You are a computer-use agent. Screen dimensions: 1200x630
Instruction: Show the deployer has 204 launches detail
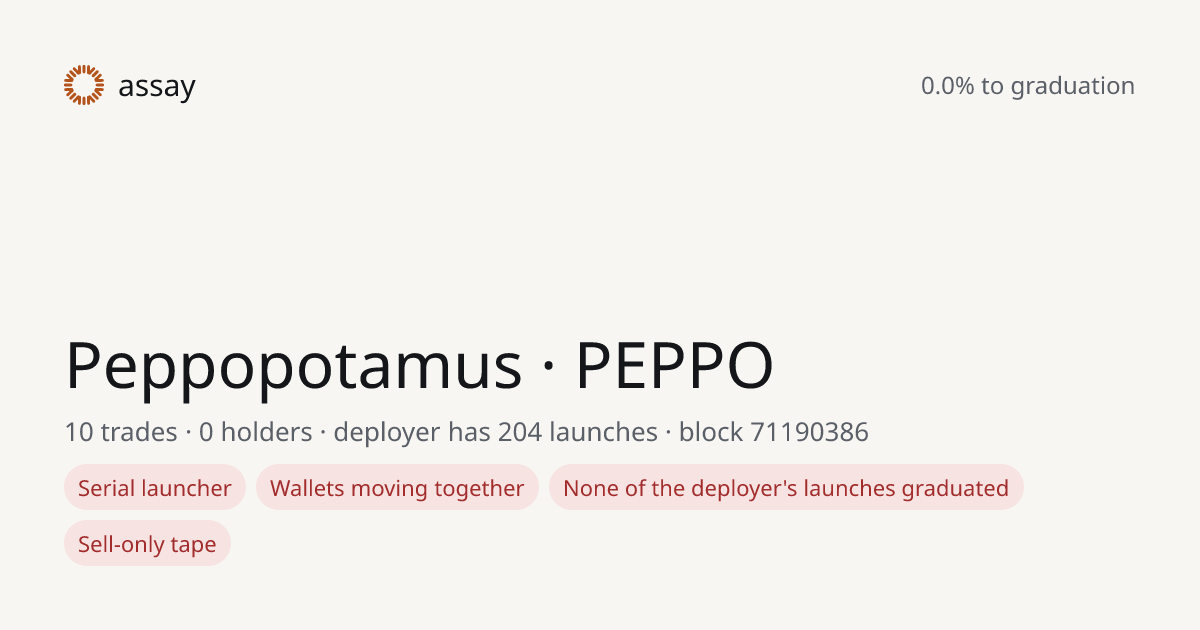point(495,432)
